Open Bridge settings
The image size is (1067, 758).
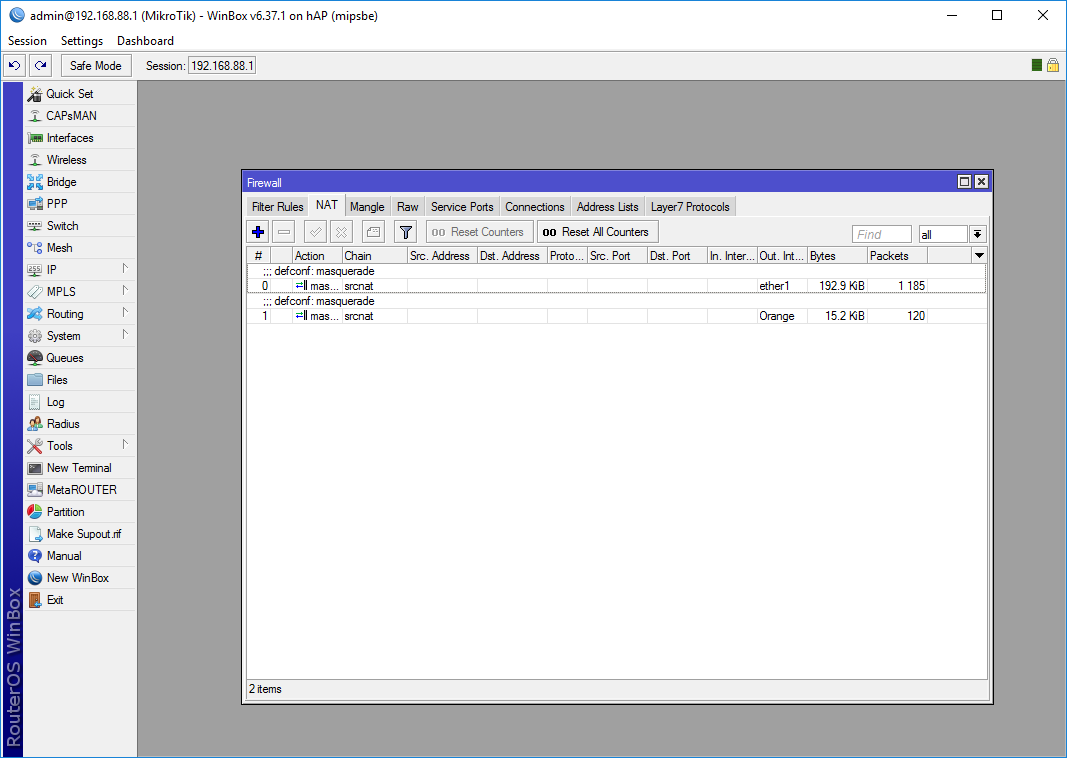pos(80,182)
